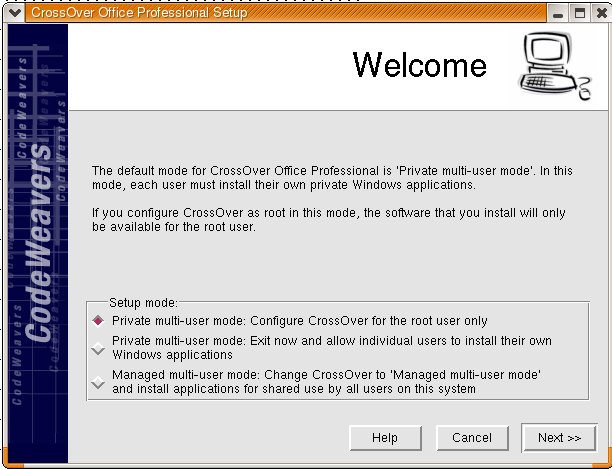
Task: Open the window menu arrow in title bar
Action: [x=12, y=13]
